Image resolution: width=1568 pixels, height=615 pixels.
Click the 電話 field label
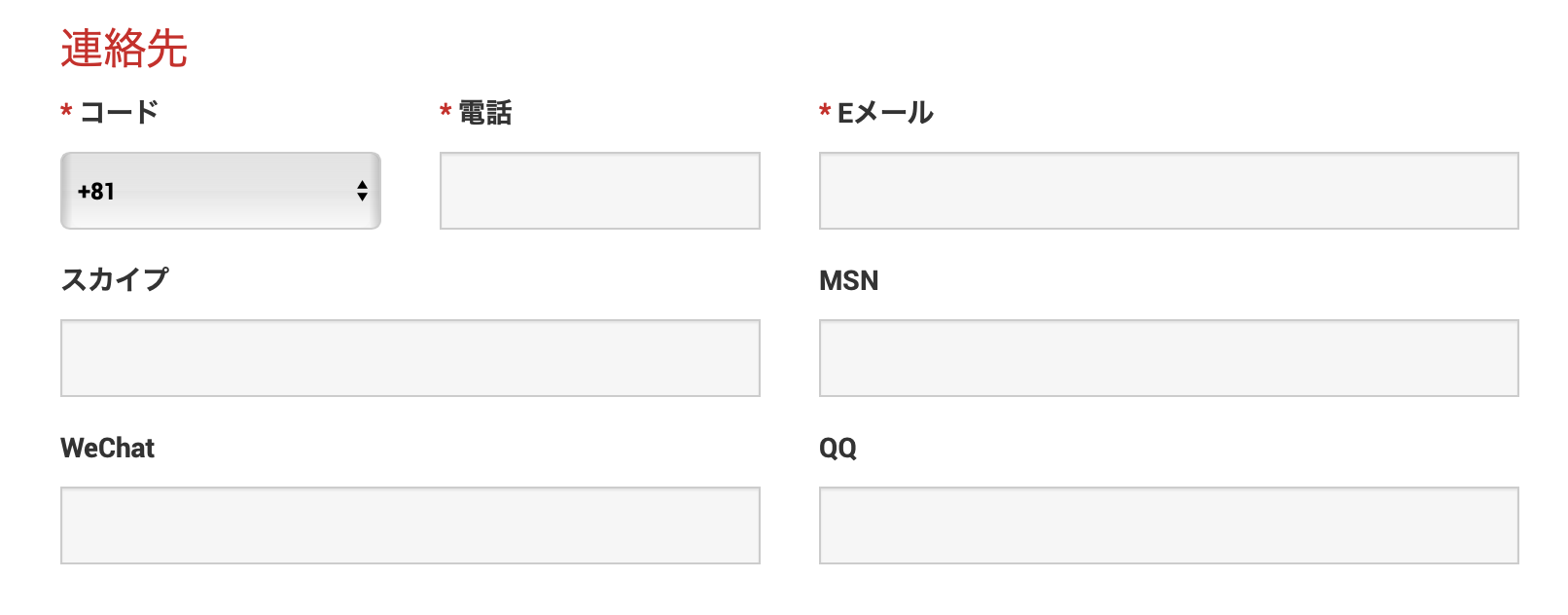[485, 113]
